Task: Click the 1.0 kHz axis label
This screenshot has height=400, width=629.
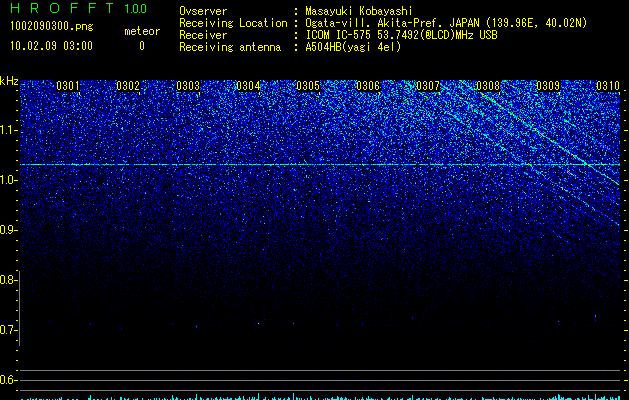Action: tap(8, 180)
